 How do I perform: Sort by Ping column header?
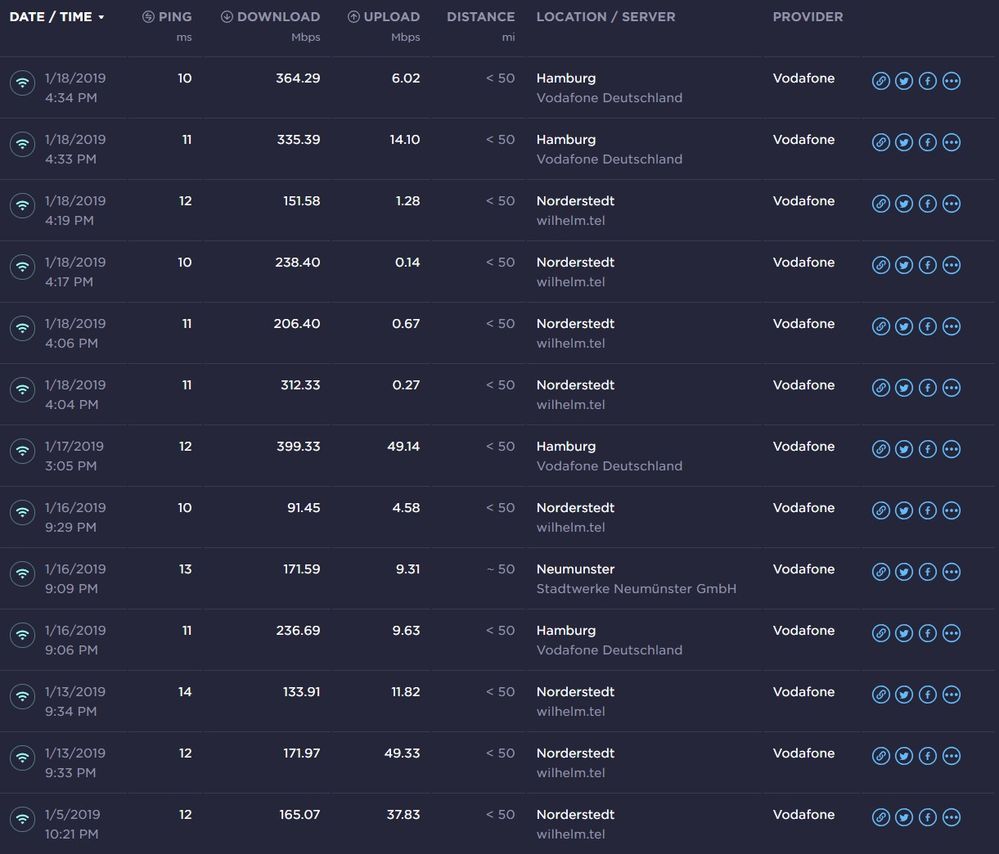[x=166, y=17]
